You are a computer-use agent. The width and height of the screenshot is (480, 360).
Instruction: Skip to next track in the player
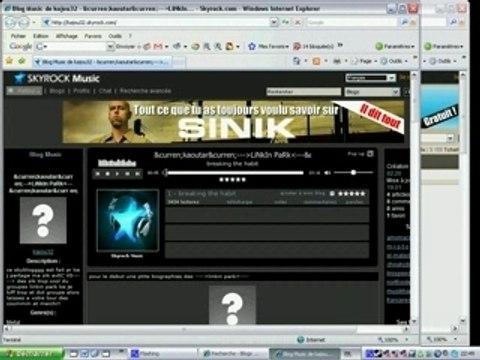point(137,174)
